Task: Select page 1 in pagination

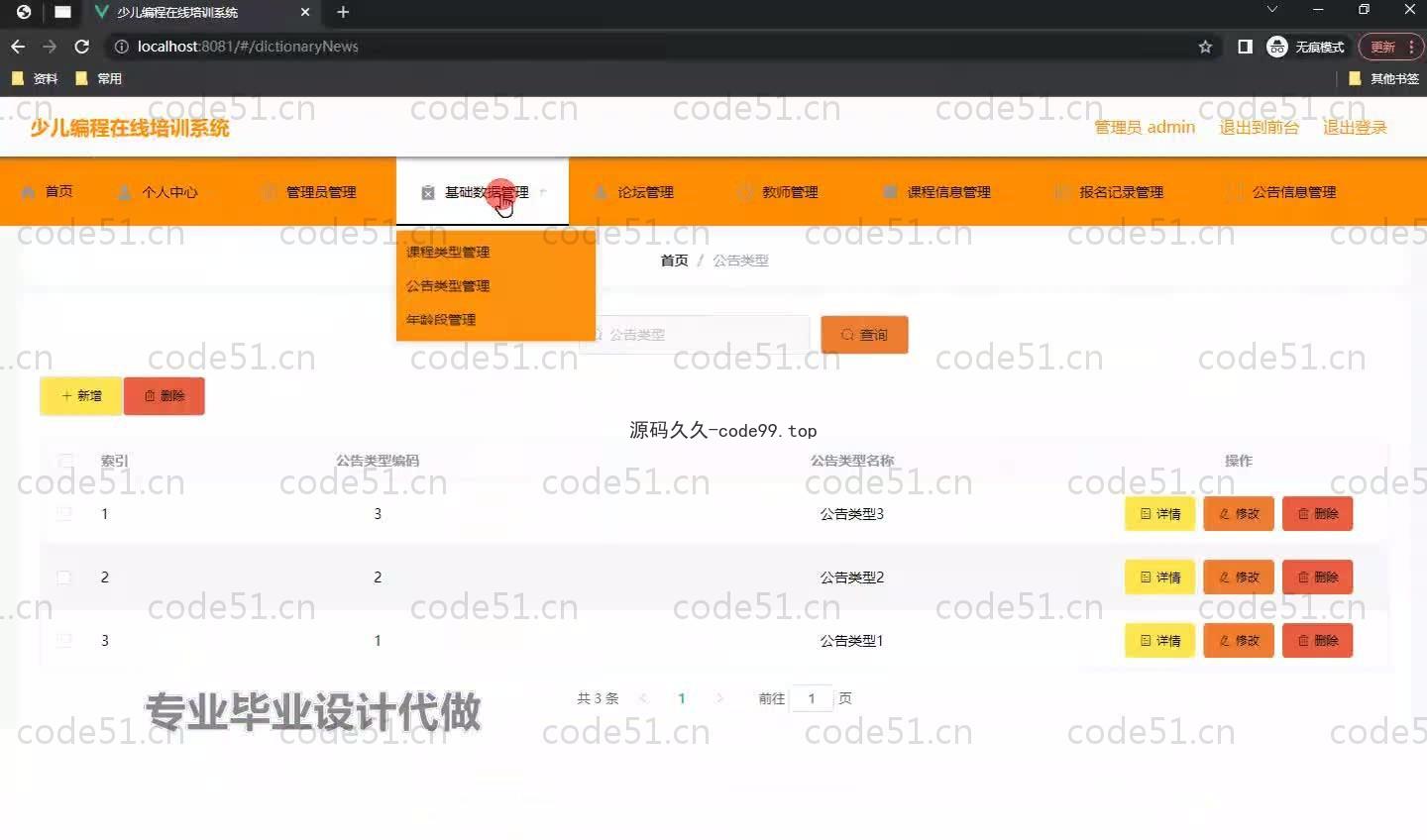Action: click(682, 698)
